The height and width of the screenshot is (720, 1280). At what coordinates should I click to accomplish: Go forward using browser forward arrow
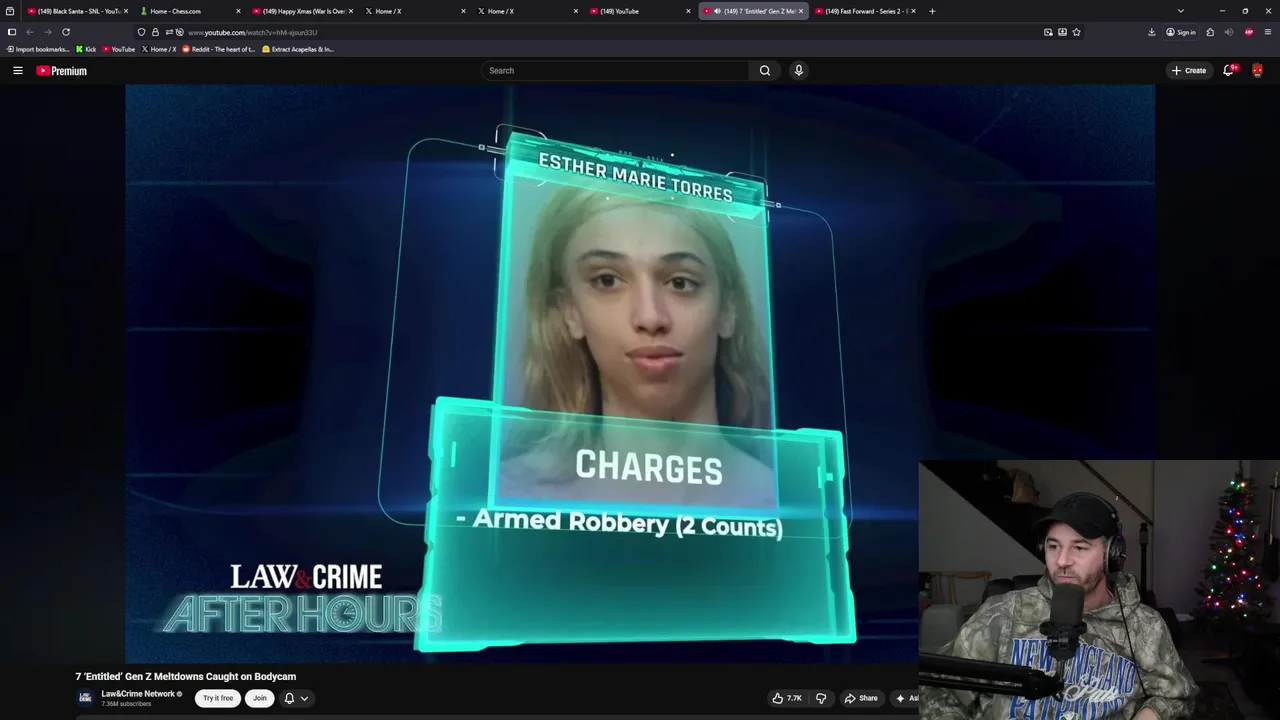pos(47,32)
